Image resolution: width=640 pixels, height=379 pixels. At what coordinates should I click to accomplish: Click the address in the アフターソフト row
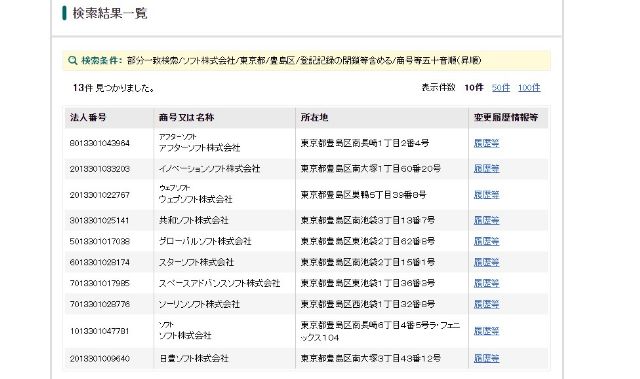(365, 143)
